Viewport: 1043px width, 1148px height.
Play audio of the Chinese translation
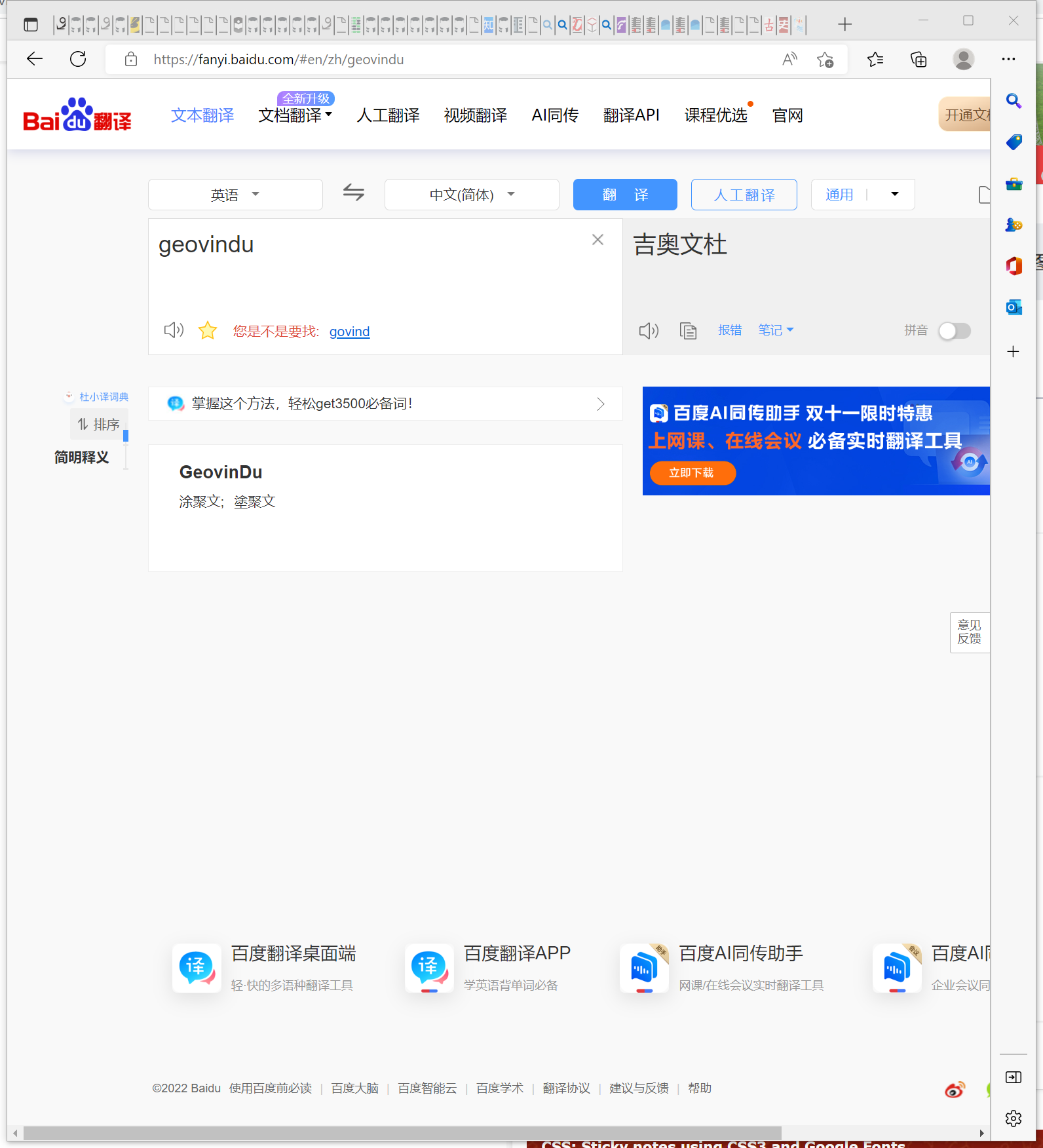(x=649, y=330)
